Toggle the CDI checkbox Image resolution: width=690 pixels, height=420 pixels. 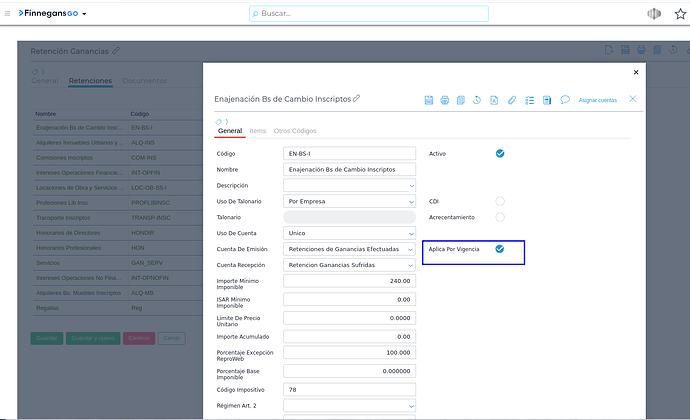[500, 201]
